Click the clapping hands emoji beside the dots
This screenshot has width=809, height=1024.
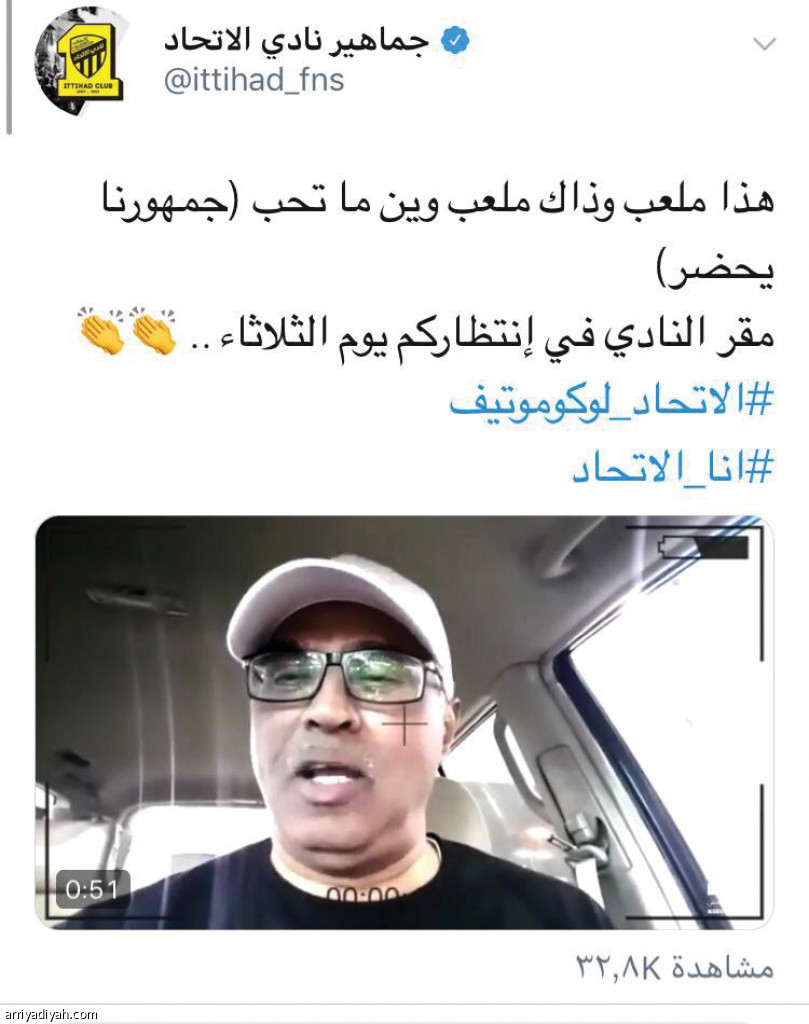153,330
